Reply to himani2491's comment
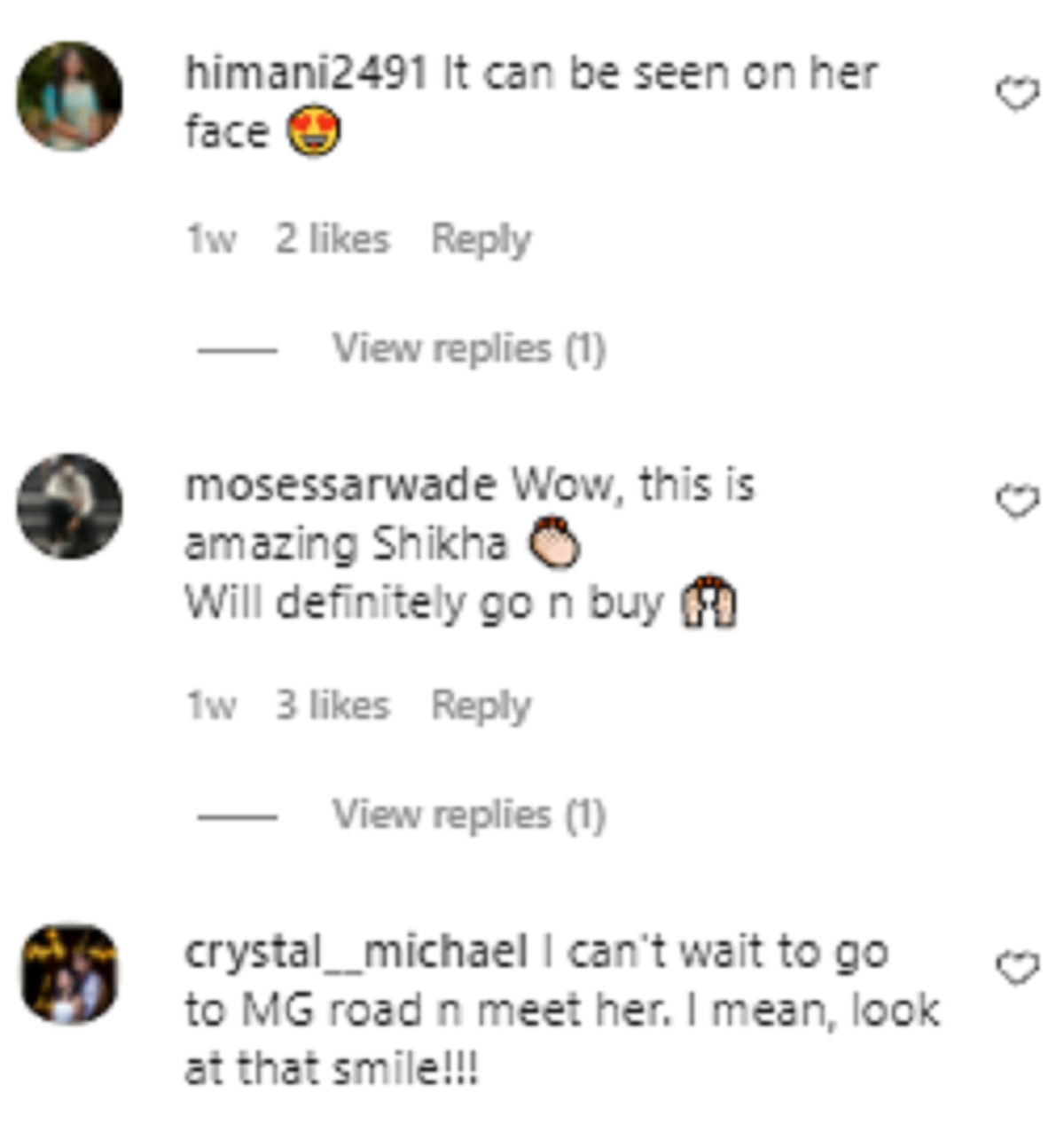Image resolution: width=1064 pixels, height=1139 pixels. (x=481, y=239)
